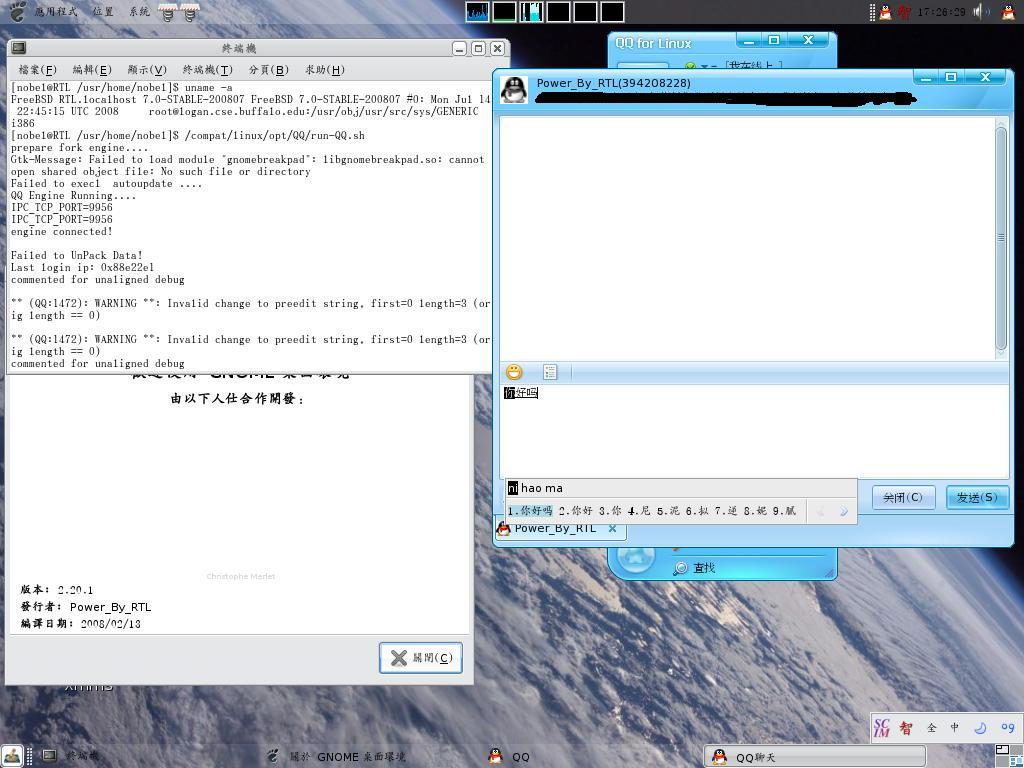Click terminal window menu icon in title bar
This screenshot has height=768, width=1024.
click(x=19, y=48)
